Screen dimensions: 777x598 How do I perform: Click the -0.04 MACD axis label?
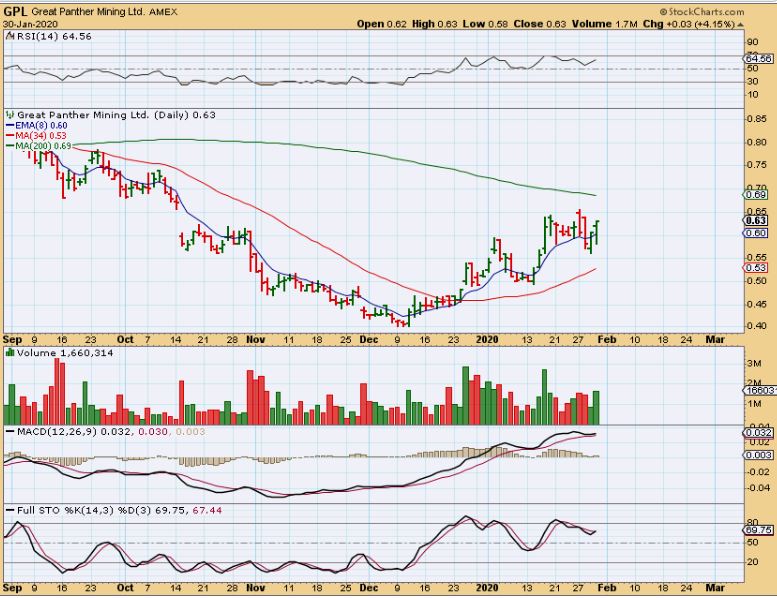[x=758, y=488]
